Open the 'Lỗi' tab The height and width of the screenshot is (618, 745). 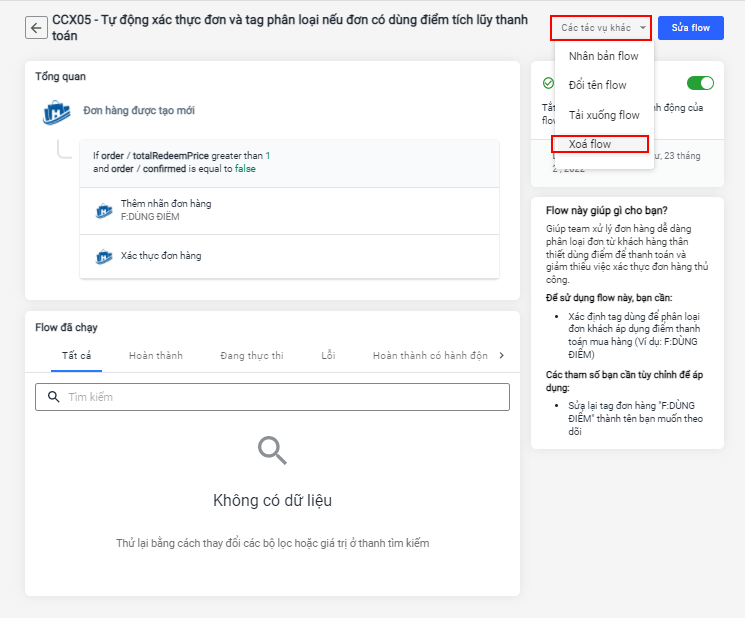click(x=328, y=355)
